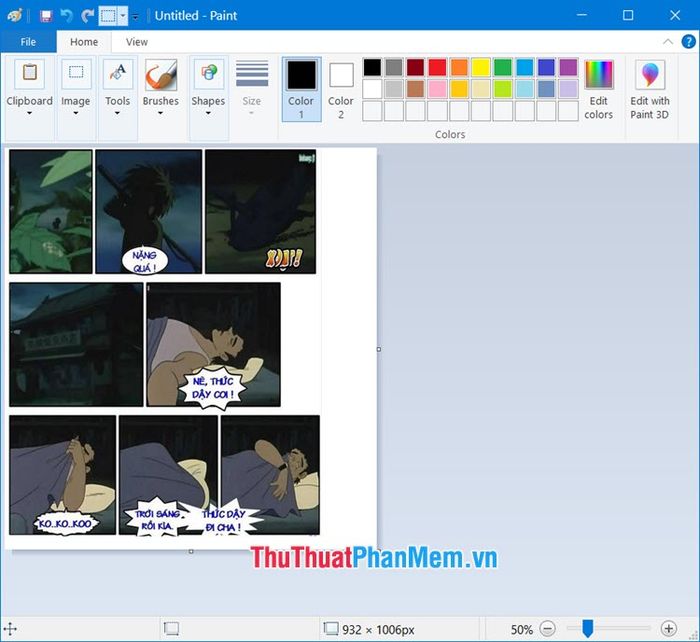Switch to the Home tab
The image size is (700, 642).
click(84, 42)
